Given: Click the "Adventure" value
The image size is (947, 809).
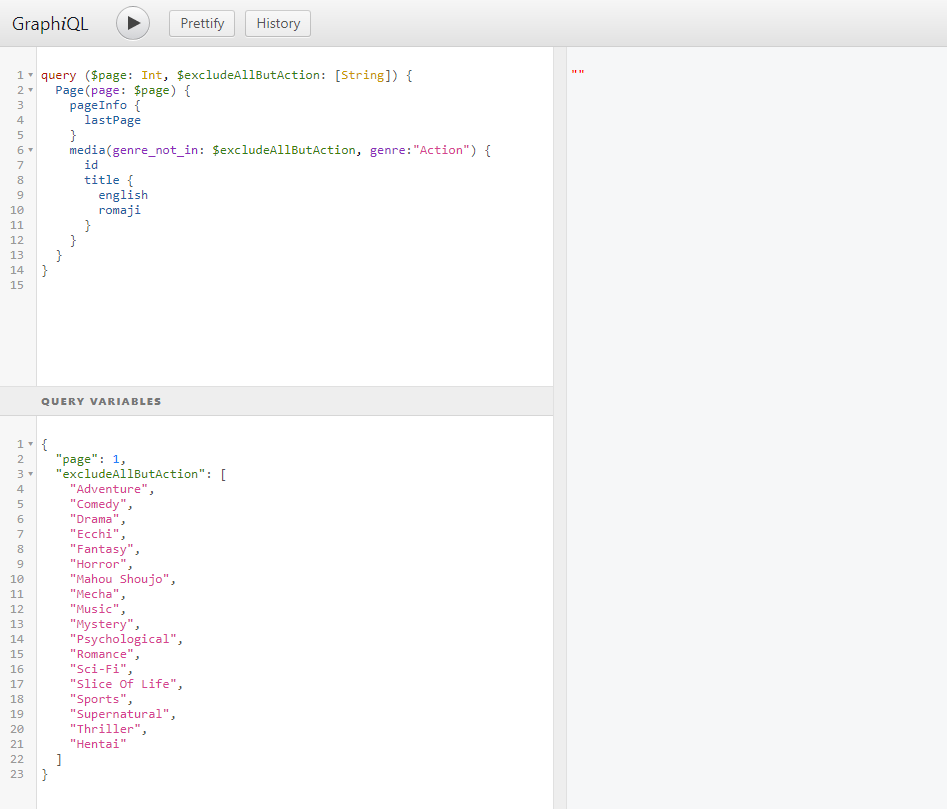Looking at the screenshot, I should click(109, 489).
